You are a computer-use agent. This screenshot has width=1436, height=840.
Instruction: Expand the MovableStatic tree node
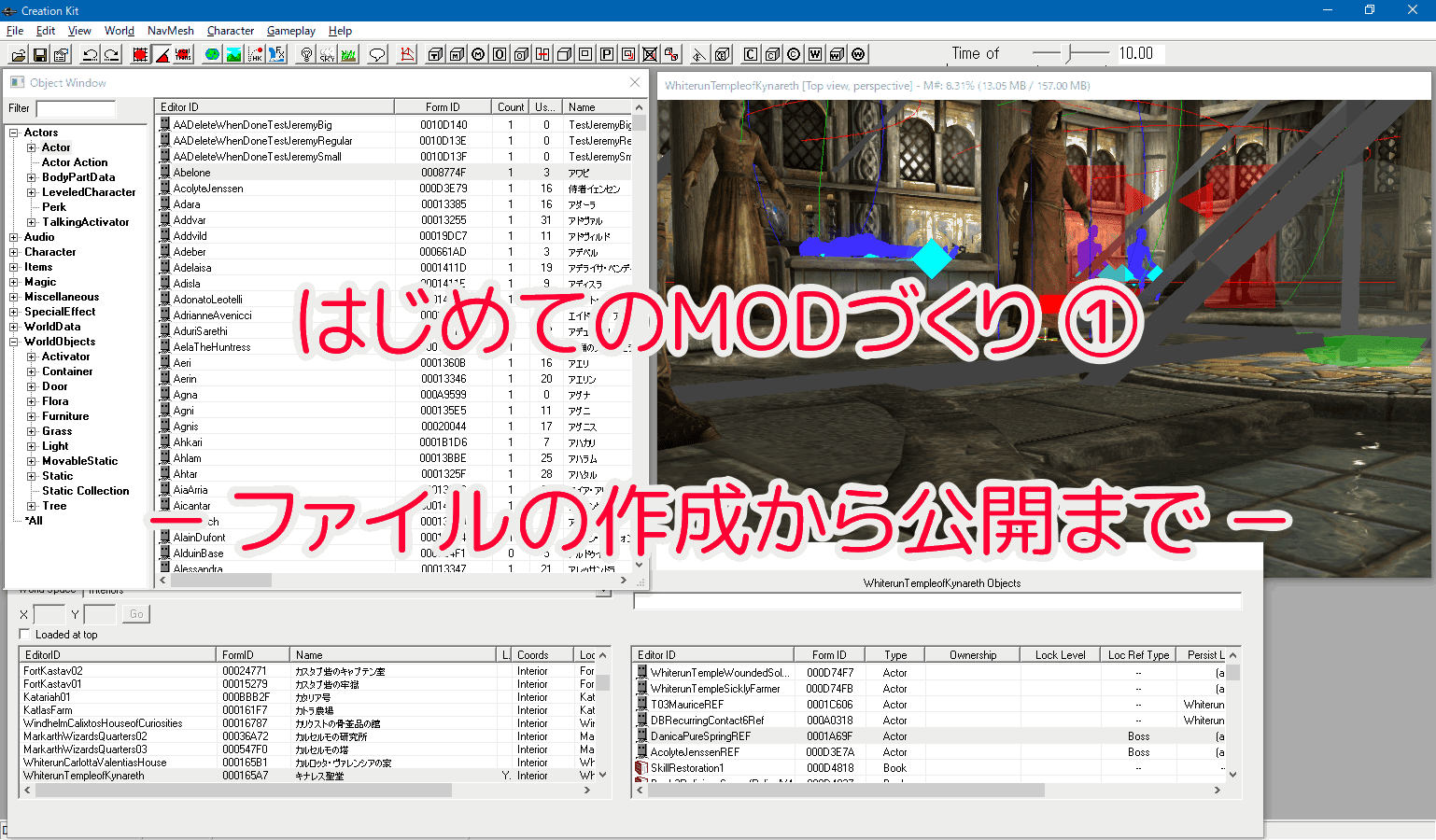32,461
